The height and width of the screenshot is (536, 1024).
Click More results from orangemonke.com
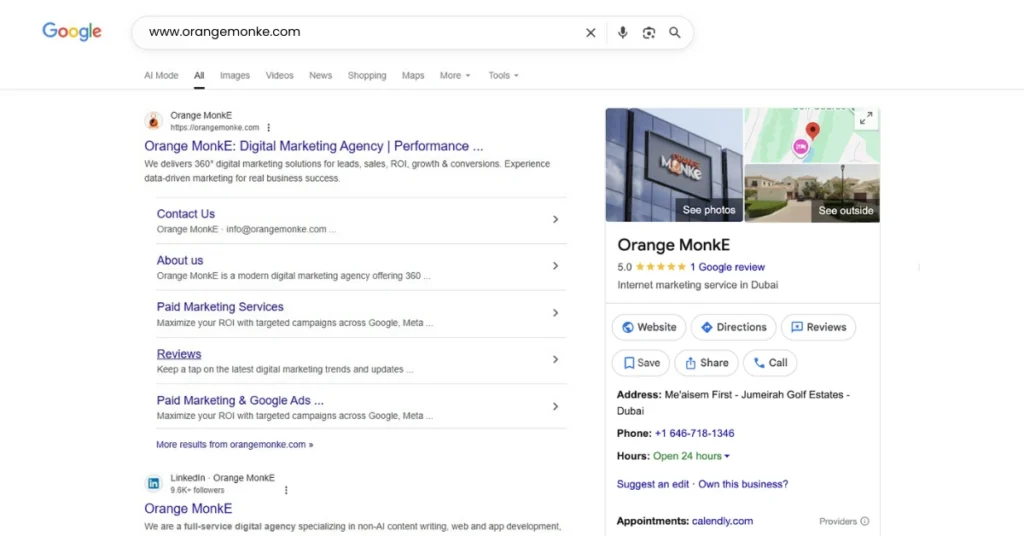(x=234, y=445)
